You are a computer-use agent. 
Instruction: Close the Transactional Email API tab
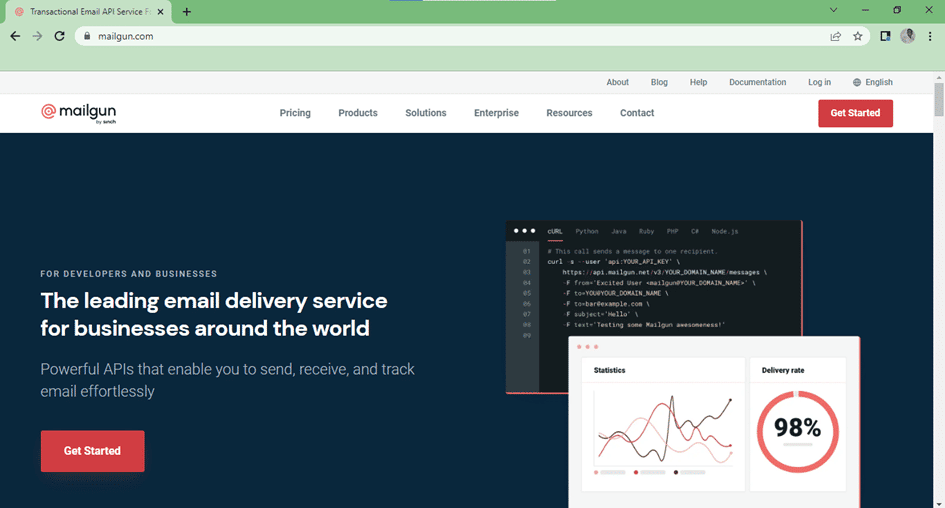pos(160,11)
